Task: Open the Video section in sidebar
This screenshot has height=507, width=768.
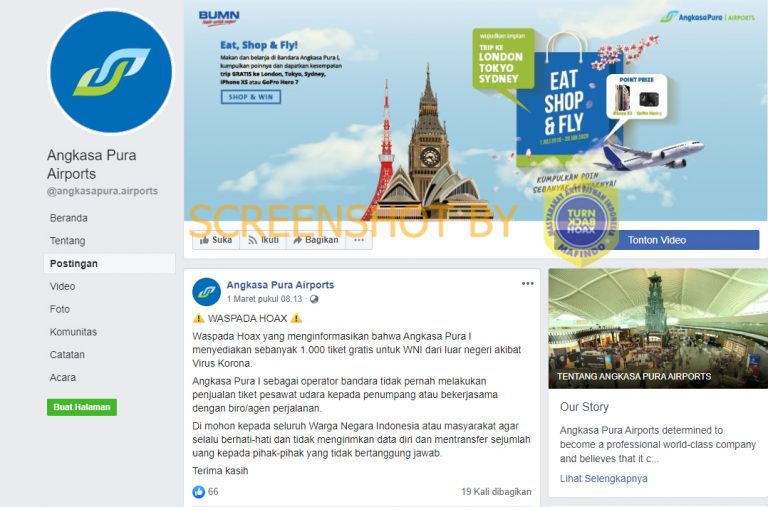Action: (x=62, y=286)
